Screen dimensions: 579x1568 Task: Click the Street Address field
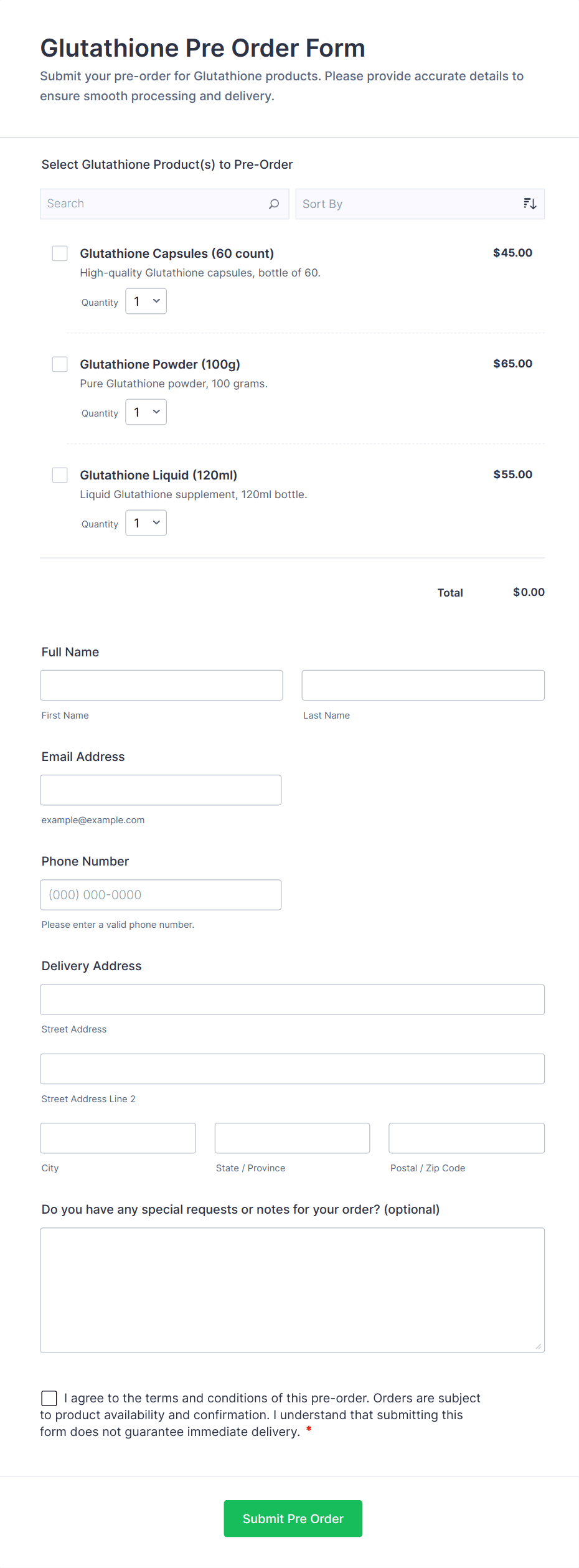point(292,999)
